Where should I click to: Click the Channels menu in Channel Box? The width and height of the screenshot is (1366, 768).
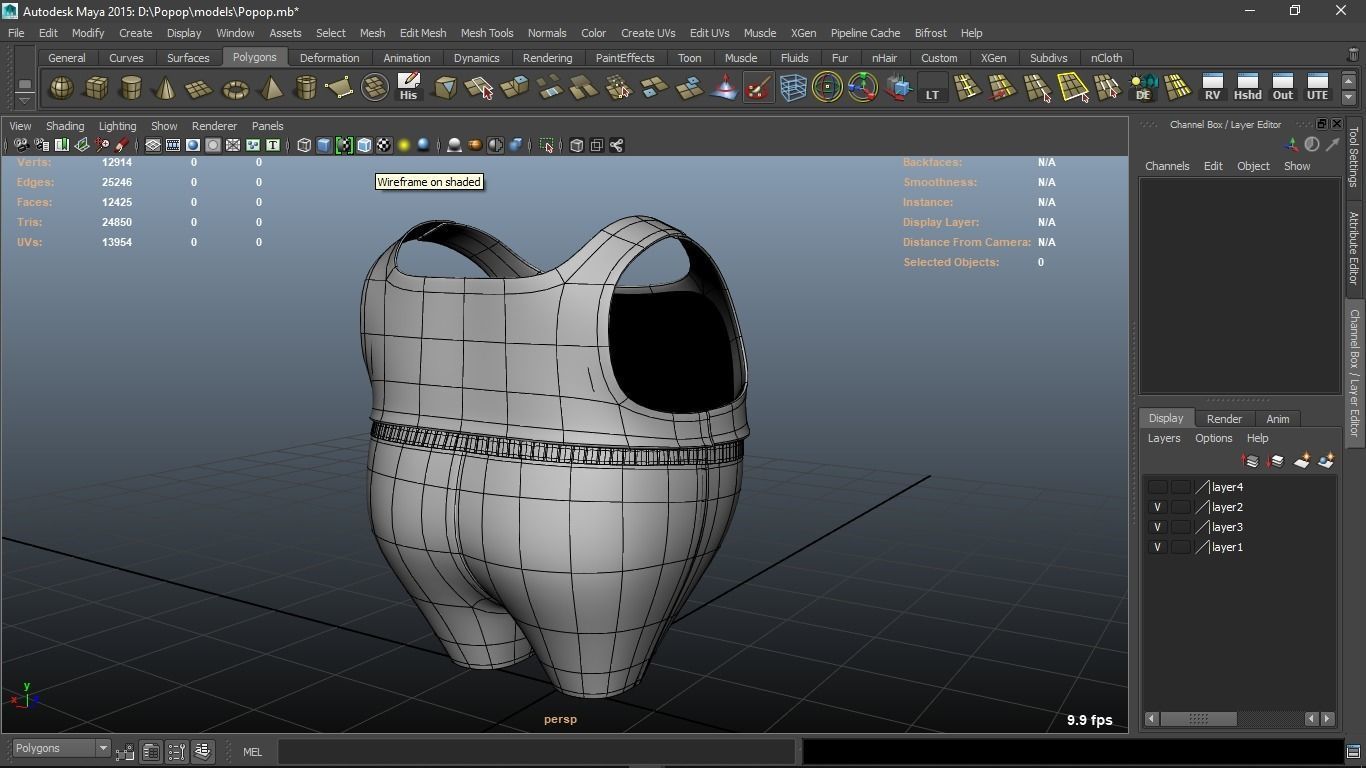[x=1167, y=166]
